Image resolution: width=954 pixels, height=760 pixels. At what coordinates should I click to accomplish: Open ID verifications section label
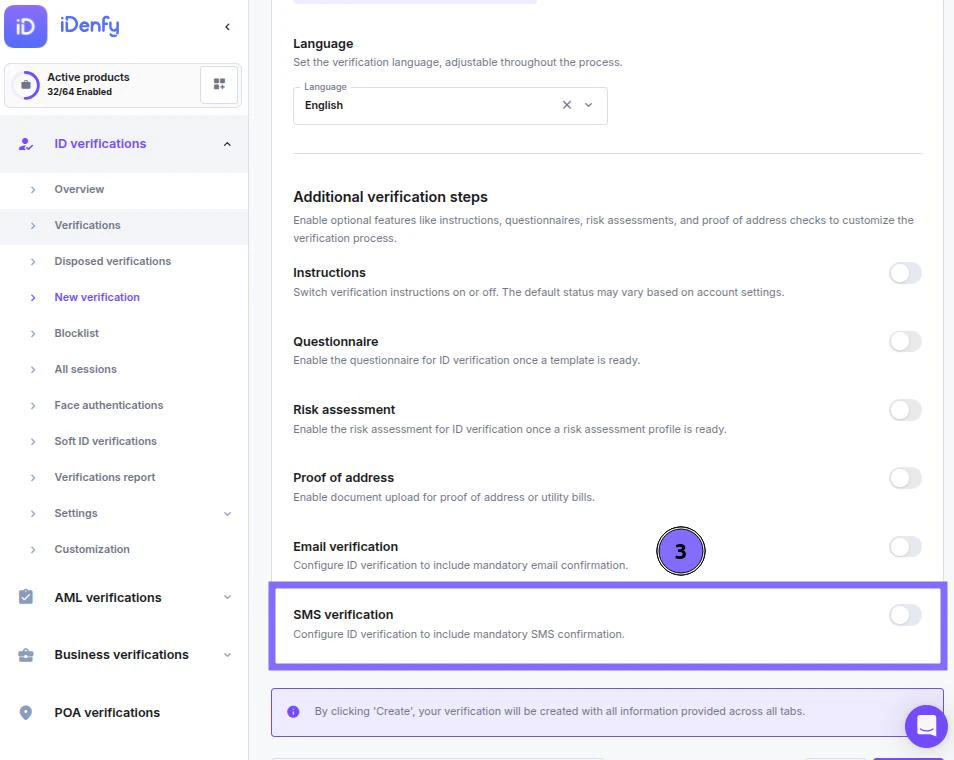tap(100, 144)
